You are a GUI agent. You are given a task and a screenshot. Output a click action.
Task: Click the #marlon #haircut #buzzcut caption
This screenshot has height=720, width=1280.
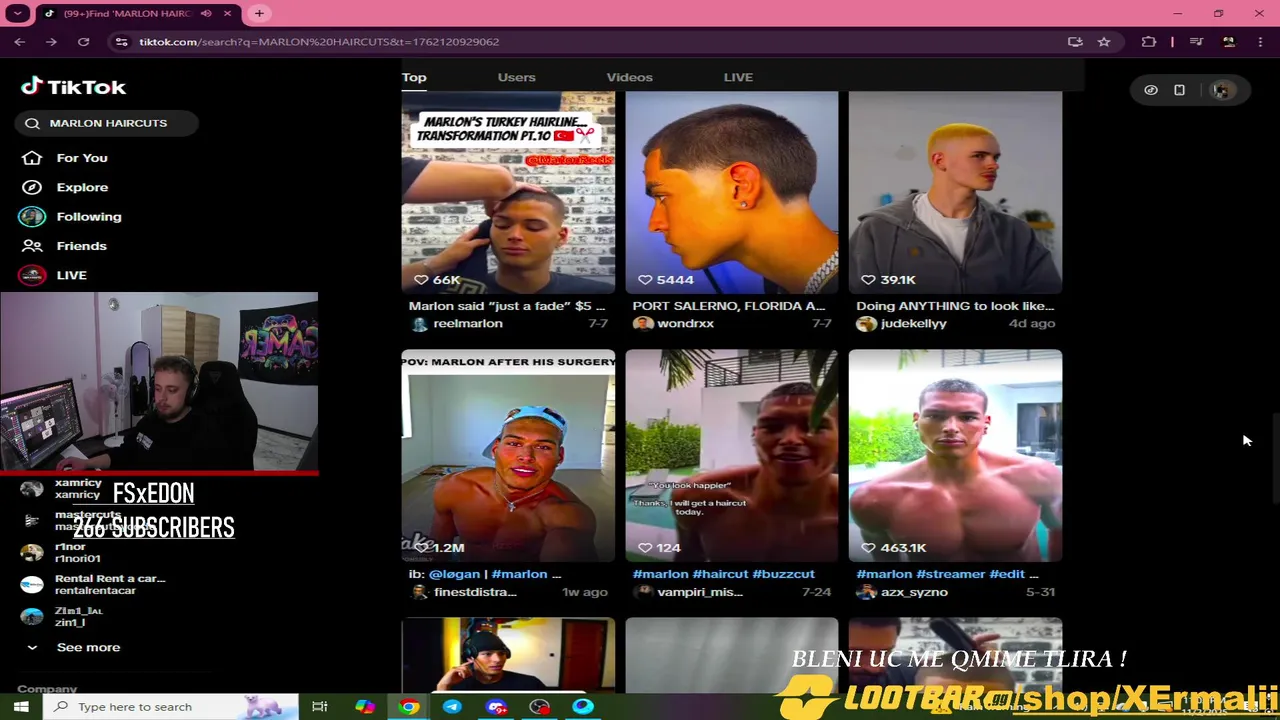[x=724, y=574]
